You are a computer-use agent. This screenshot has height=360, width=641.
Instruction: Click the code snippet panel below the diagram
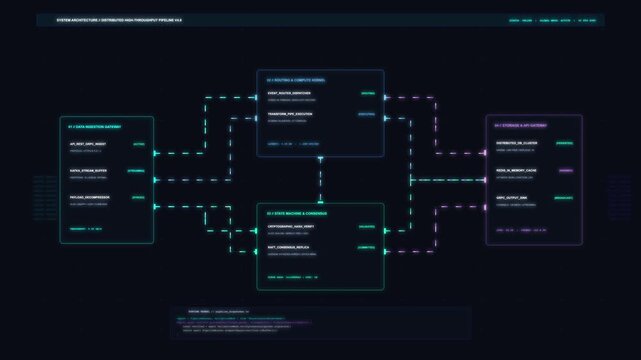(x=320, y=323)
